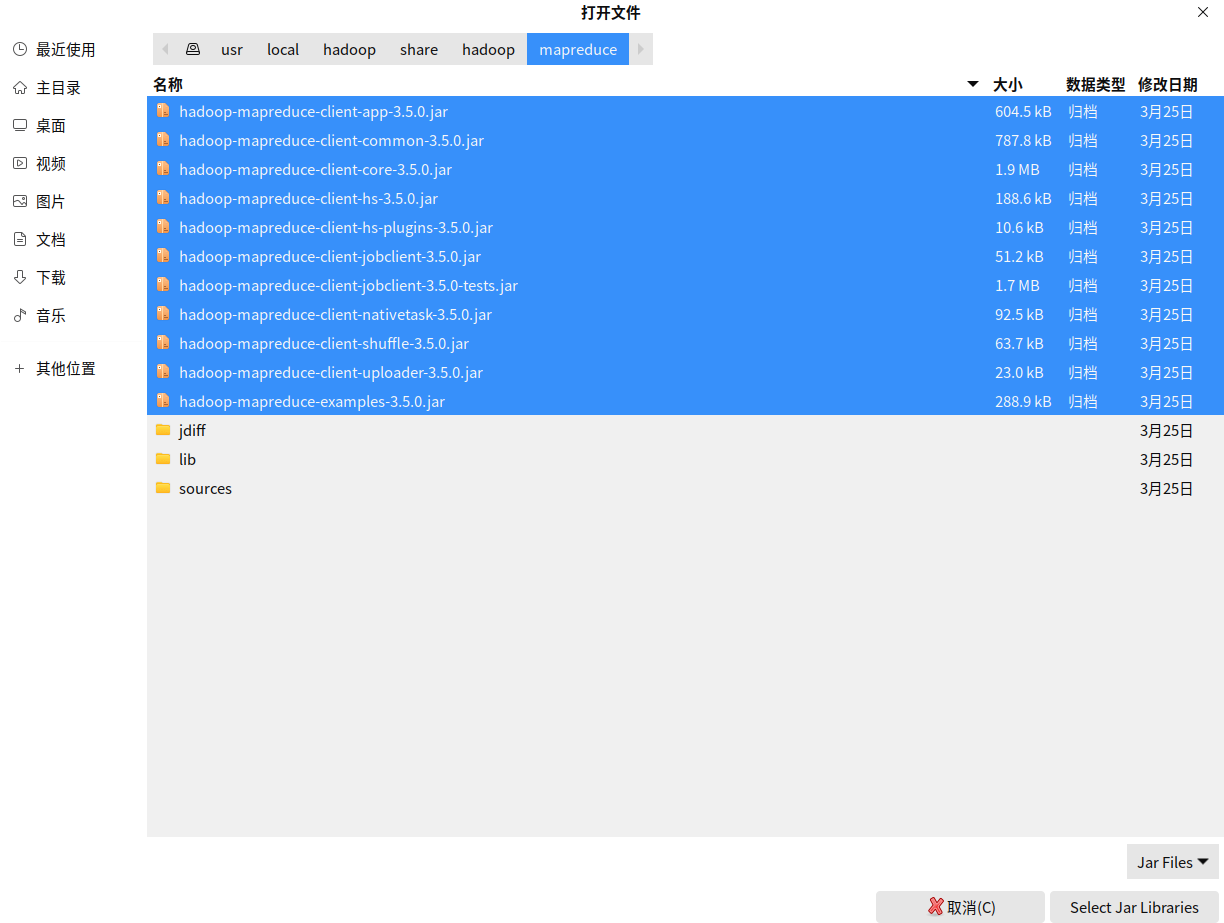Click the lib folder icon
The image size is (1224, 923).
point(163,459)
